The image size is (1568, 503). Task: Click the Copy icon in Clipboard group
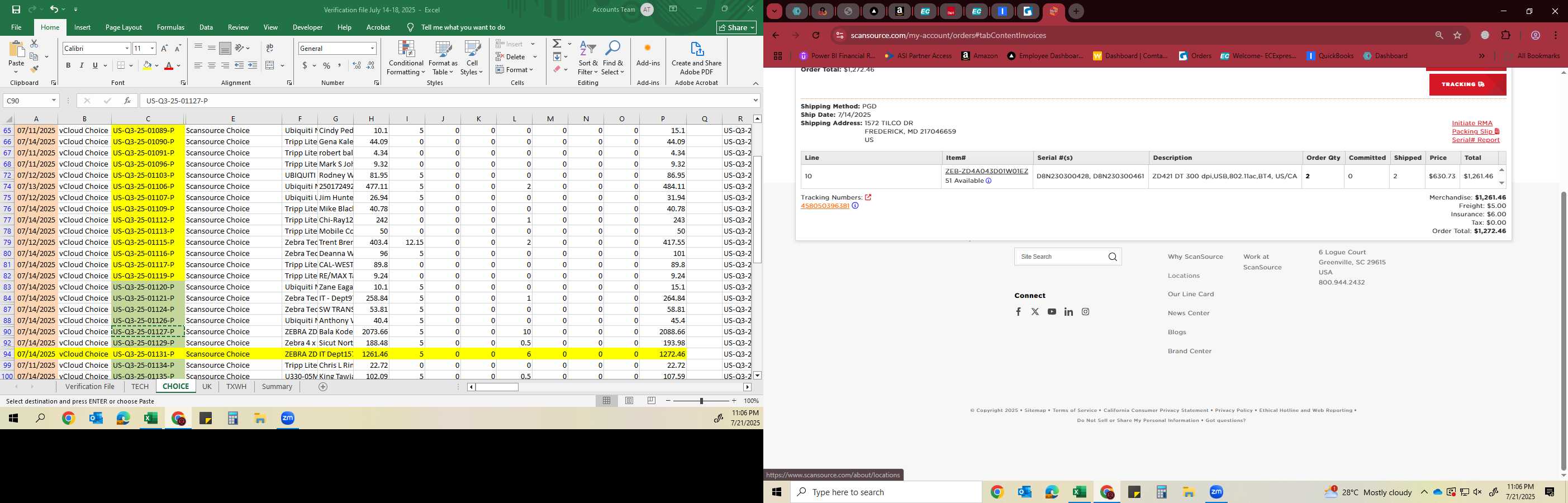[34, 56]
